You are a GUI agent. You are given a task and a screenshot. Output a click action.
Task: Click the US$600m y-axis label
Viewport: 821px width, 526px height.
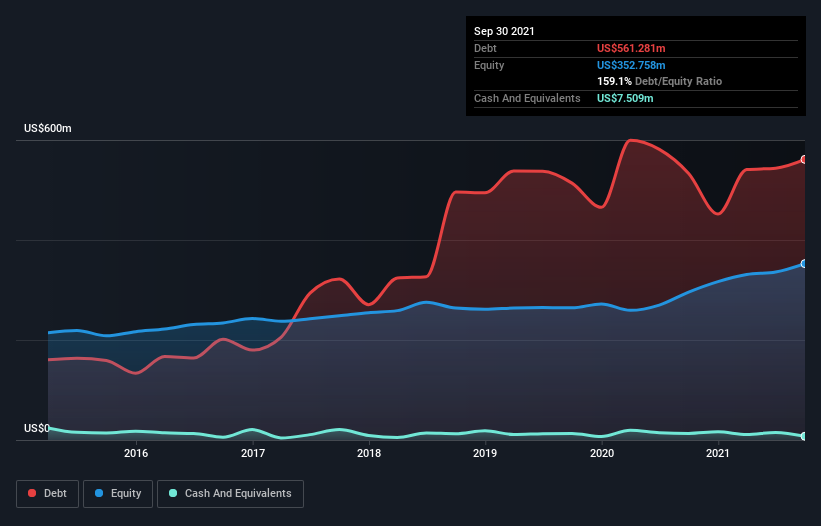(48, 129)
